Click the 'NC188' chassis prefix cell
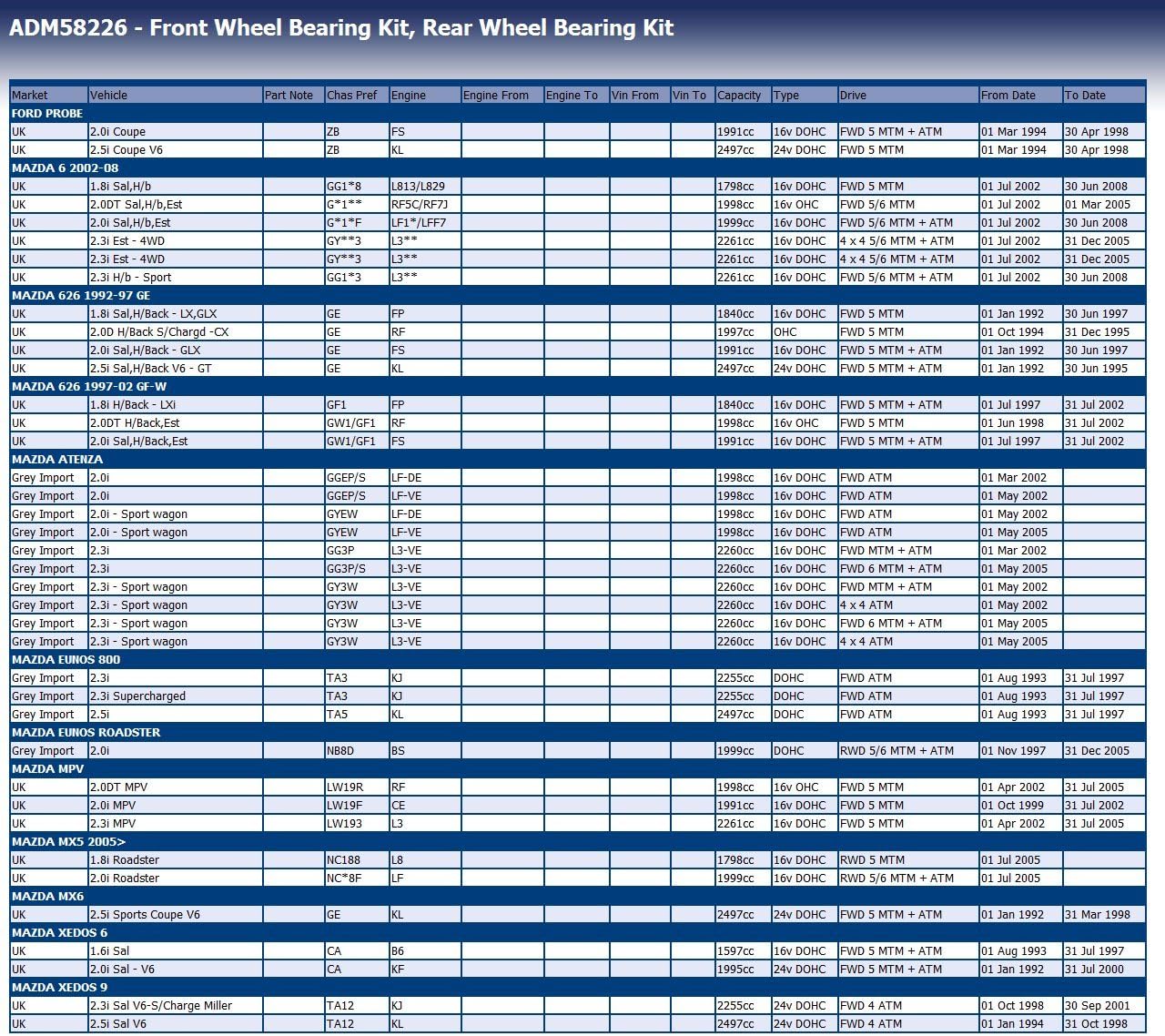Image resolution: width=1165 pixels, height=1036 pixels. pos(356,859)
